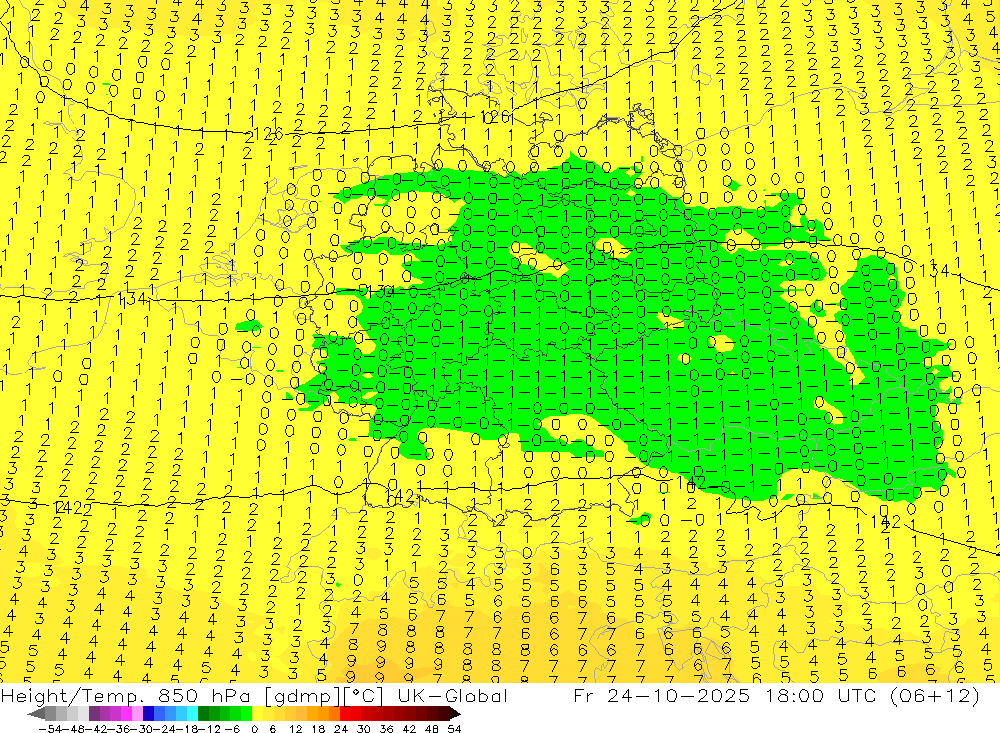Screen dimensions: 1000x733
Task: Click the right dark arrow of the color scale
Action: coord(455,714)
